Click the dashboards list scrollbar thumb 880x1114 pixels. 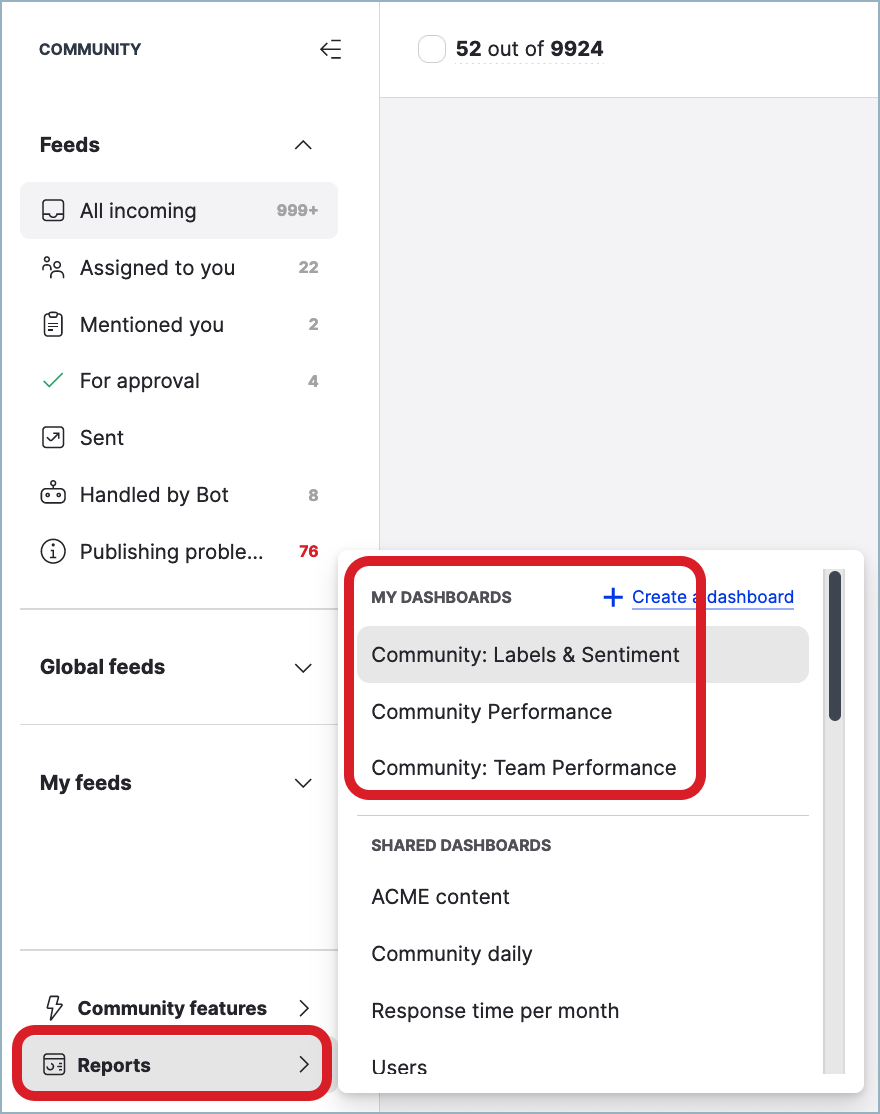coord(835,645)
